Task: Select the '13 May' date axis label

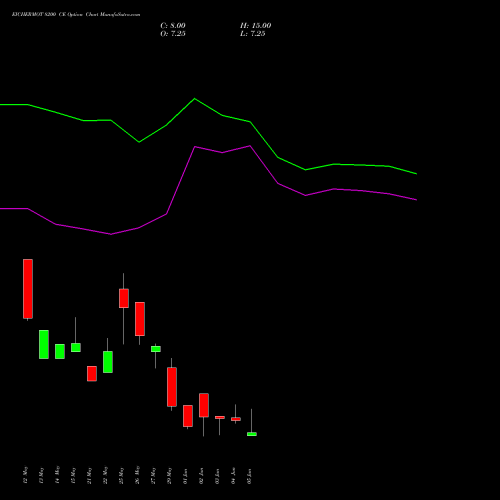Action: [42, 475]
